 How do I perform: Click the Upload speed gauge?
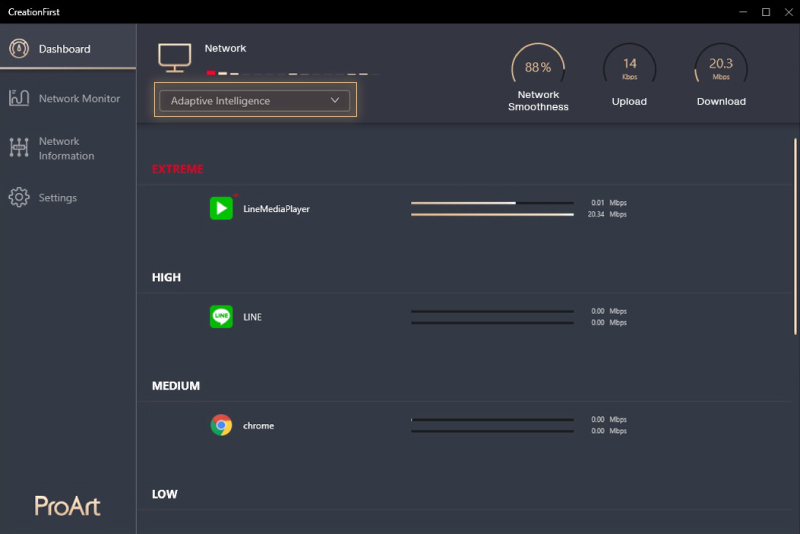[629, 68]
